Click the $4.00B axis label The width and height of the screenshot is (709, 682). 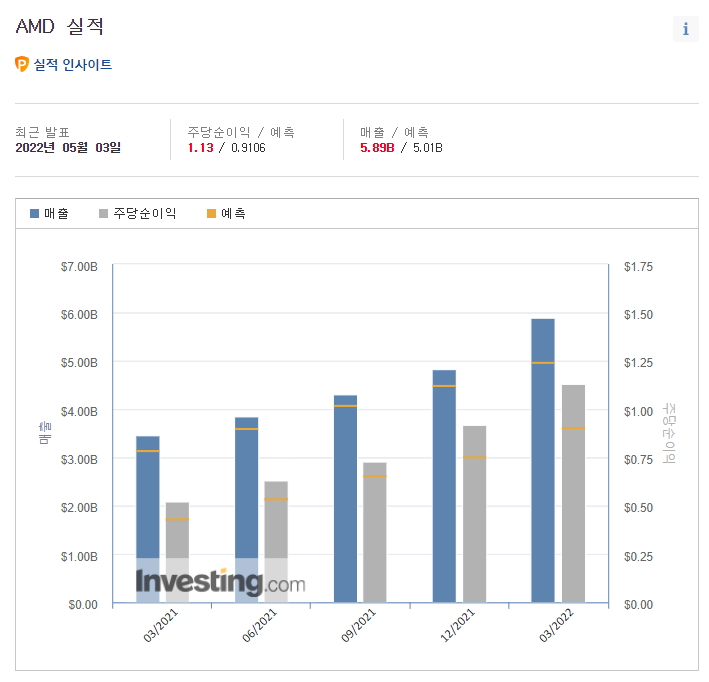(79, 412)
